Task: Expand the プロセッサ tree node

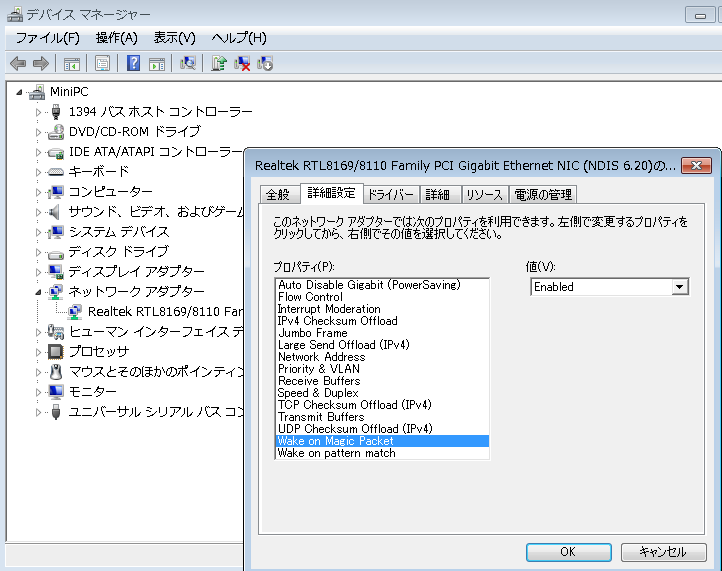Action: [39, 352]
